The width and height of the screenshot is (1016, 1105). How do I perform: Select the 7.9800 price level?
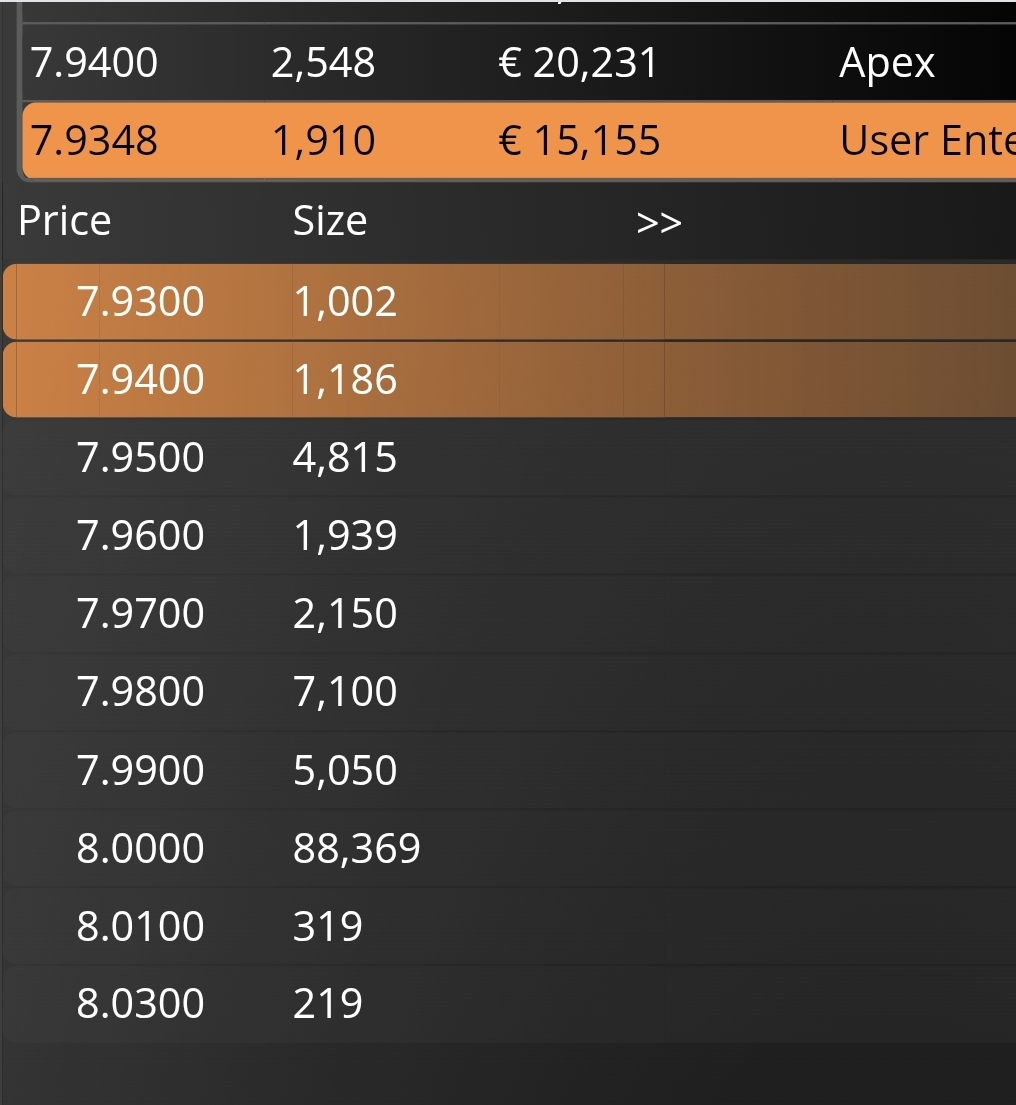pos(140,691)
